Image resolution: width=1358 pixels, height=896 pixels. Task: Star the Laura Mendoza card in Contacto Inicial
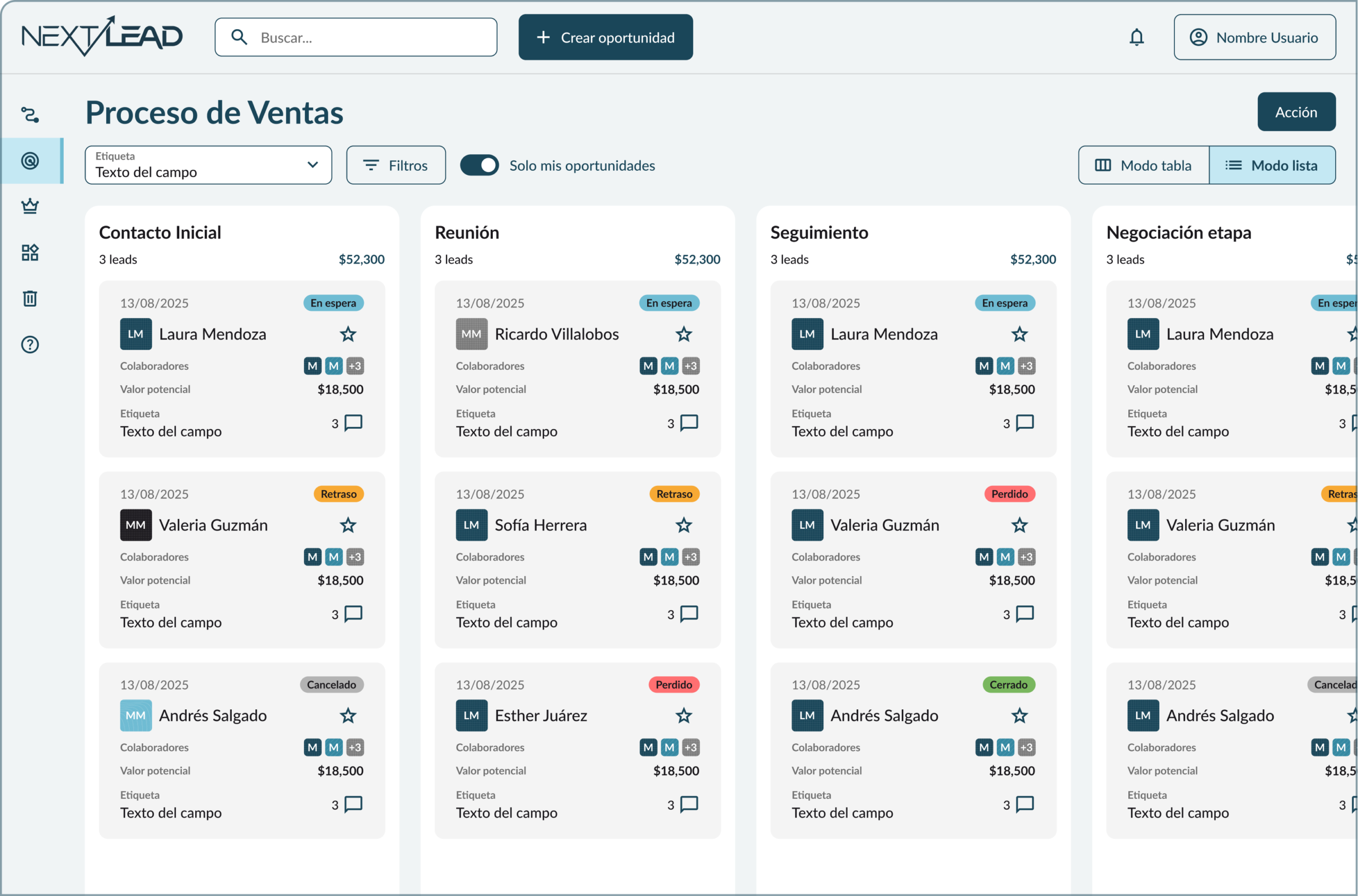click(x=348, y=334)
